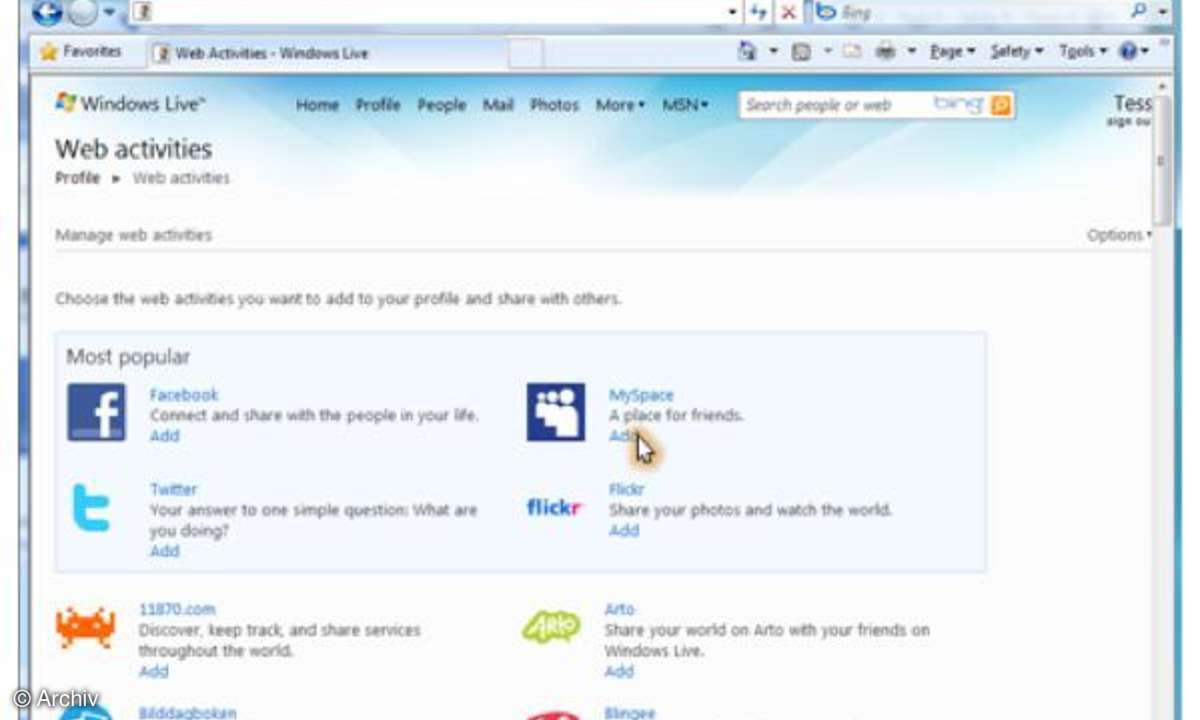Click Add under 11870.com
This screenshot has width=1200, height=720.
pos(154,671)
